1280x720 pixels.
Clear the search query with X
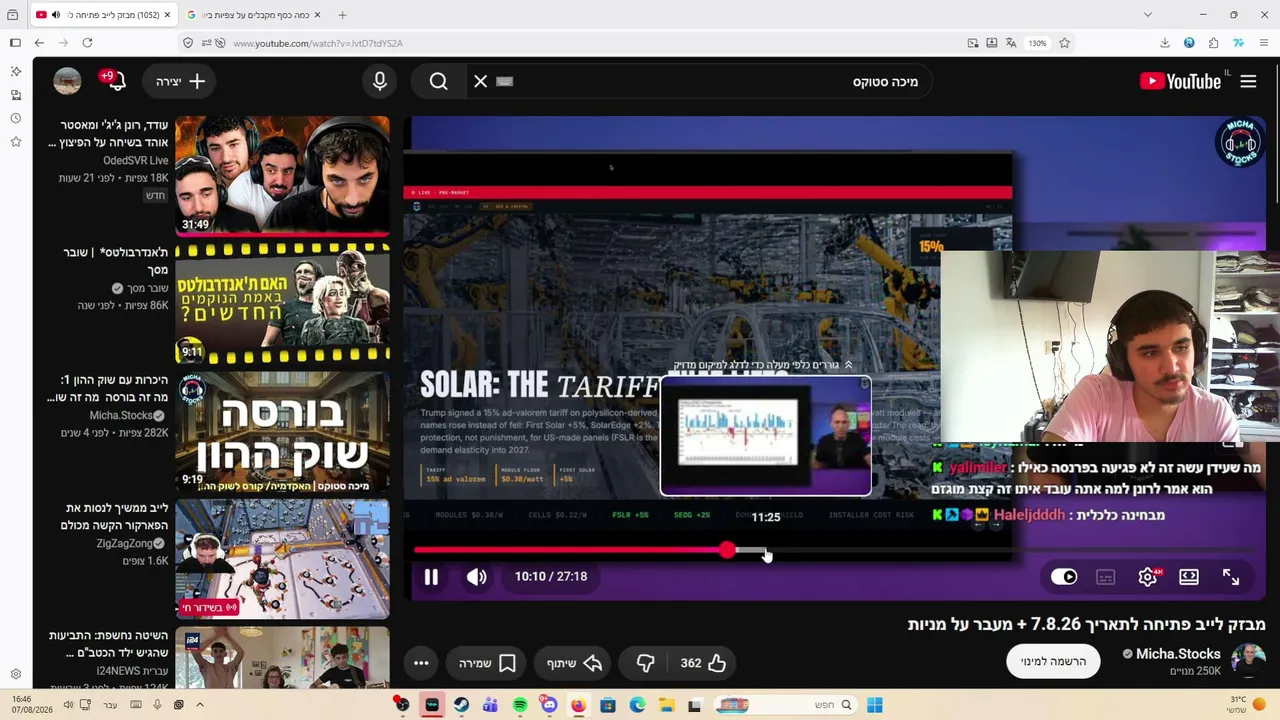481,81
